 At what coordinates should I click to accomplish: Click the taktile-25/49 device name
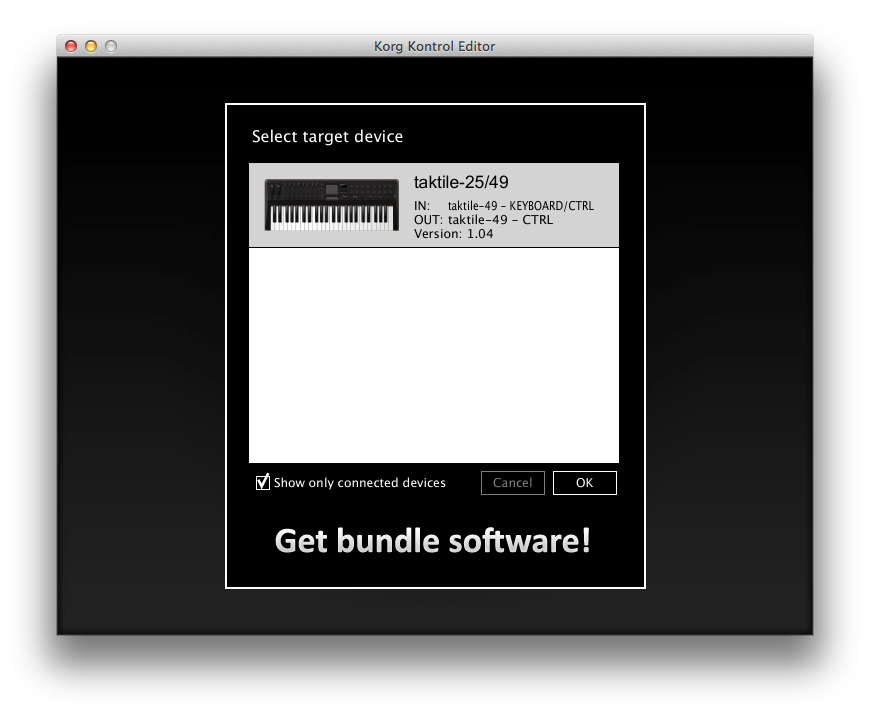(461, 182)
